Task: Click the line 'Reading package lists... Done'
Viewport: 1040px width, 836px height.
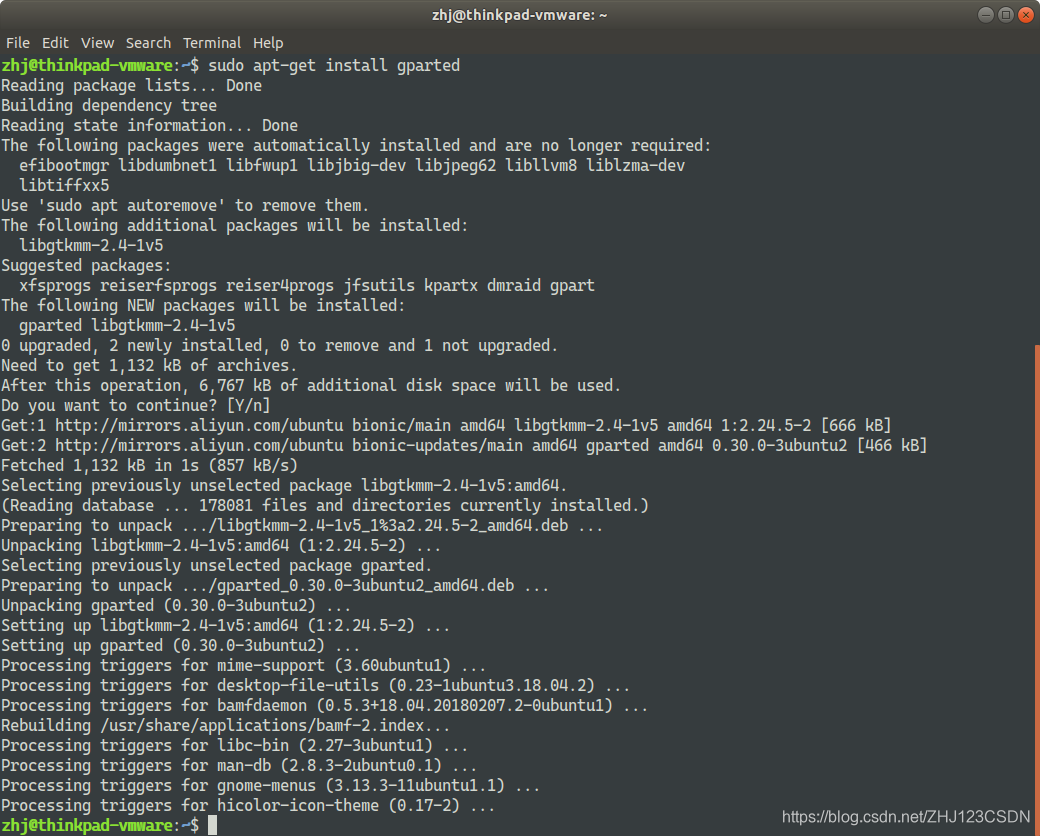Action: tap(131, 86)
